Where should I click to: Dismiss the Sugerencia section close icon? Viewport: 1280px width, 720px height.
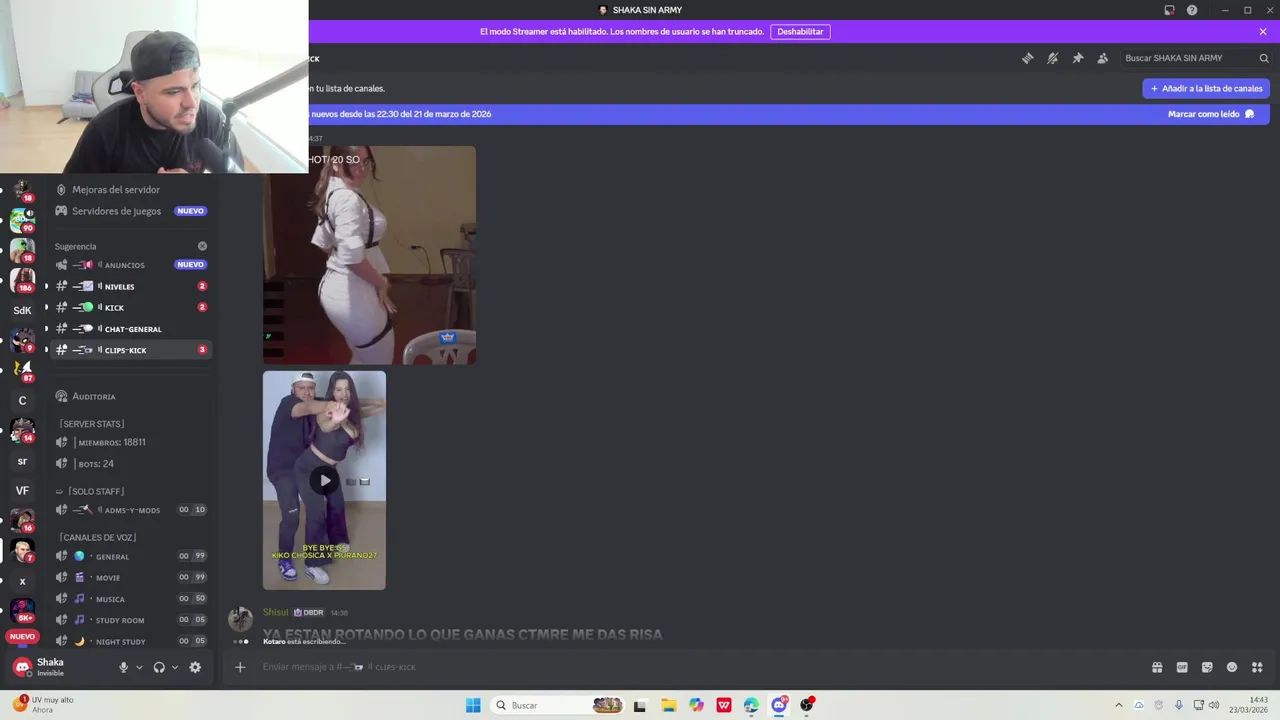pos(202,246)
